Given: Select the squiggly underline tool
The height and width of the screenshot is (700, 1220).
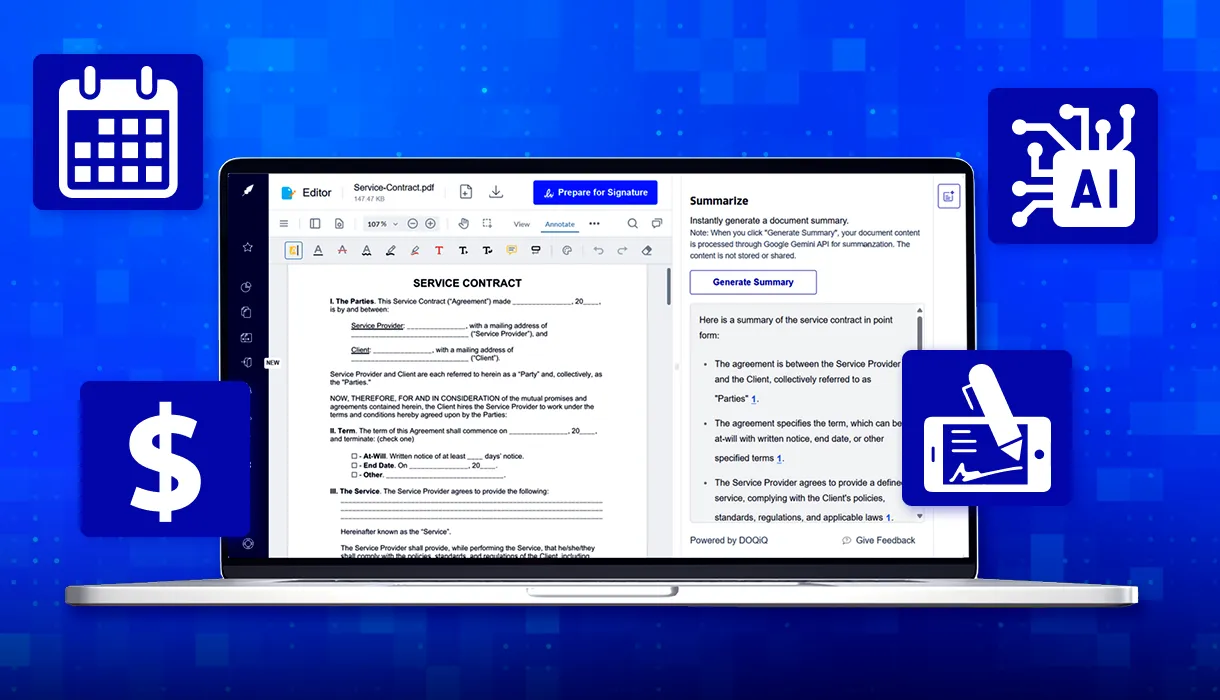Looking at the screenshot, I should pyautogui.click(x=366, y=251).
